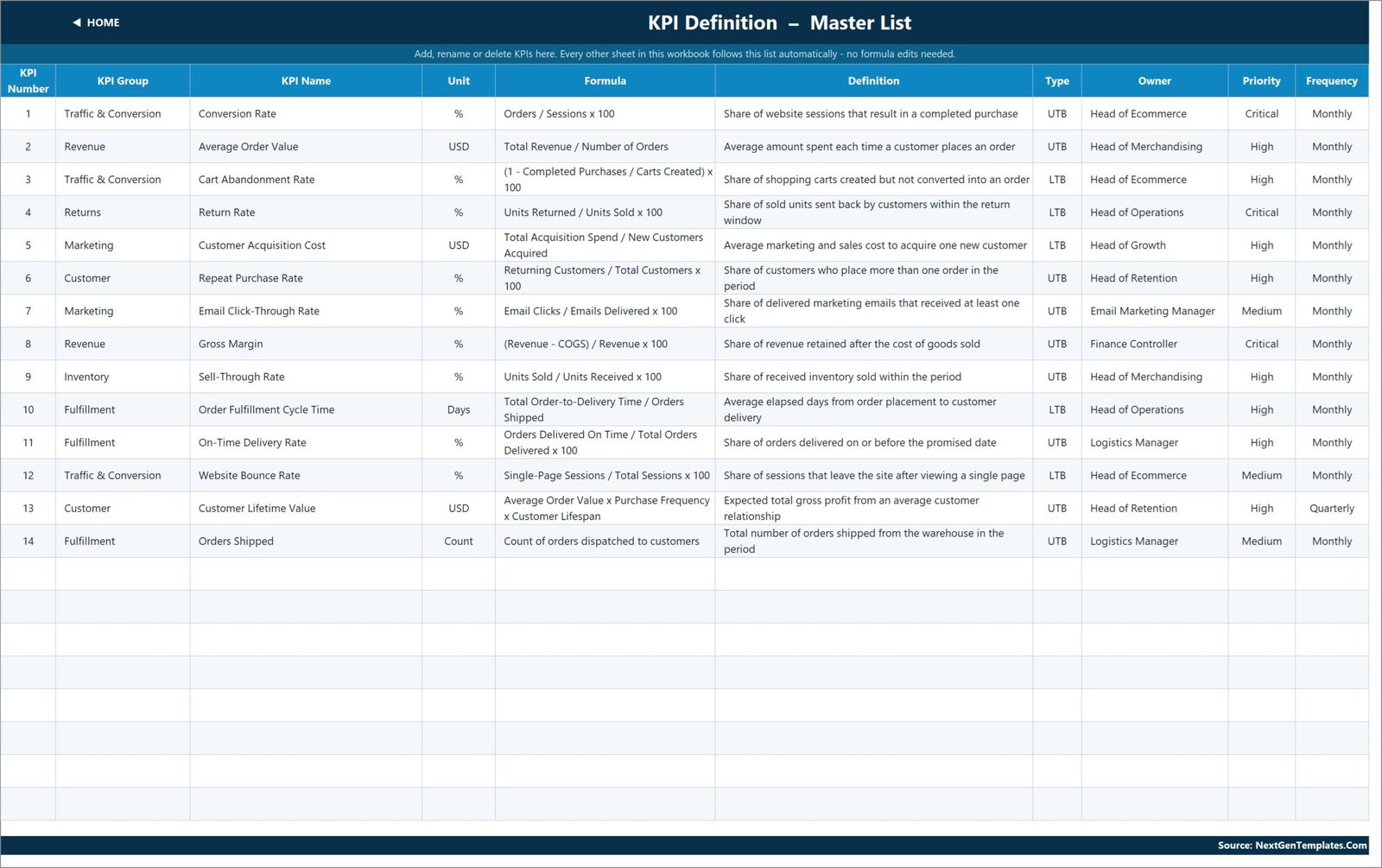1382x868 pixels.
Task: Click 'Count of orders dispatched to customers' cell
Action: (605, 541)
